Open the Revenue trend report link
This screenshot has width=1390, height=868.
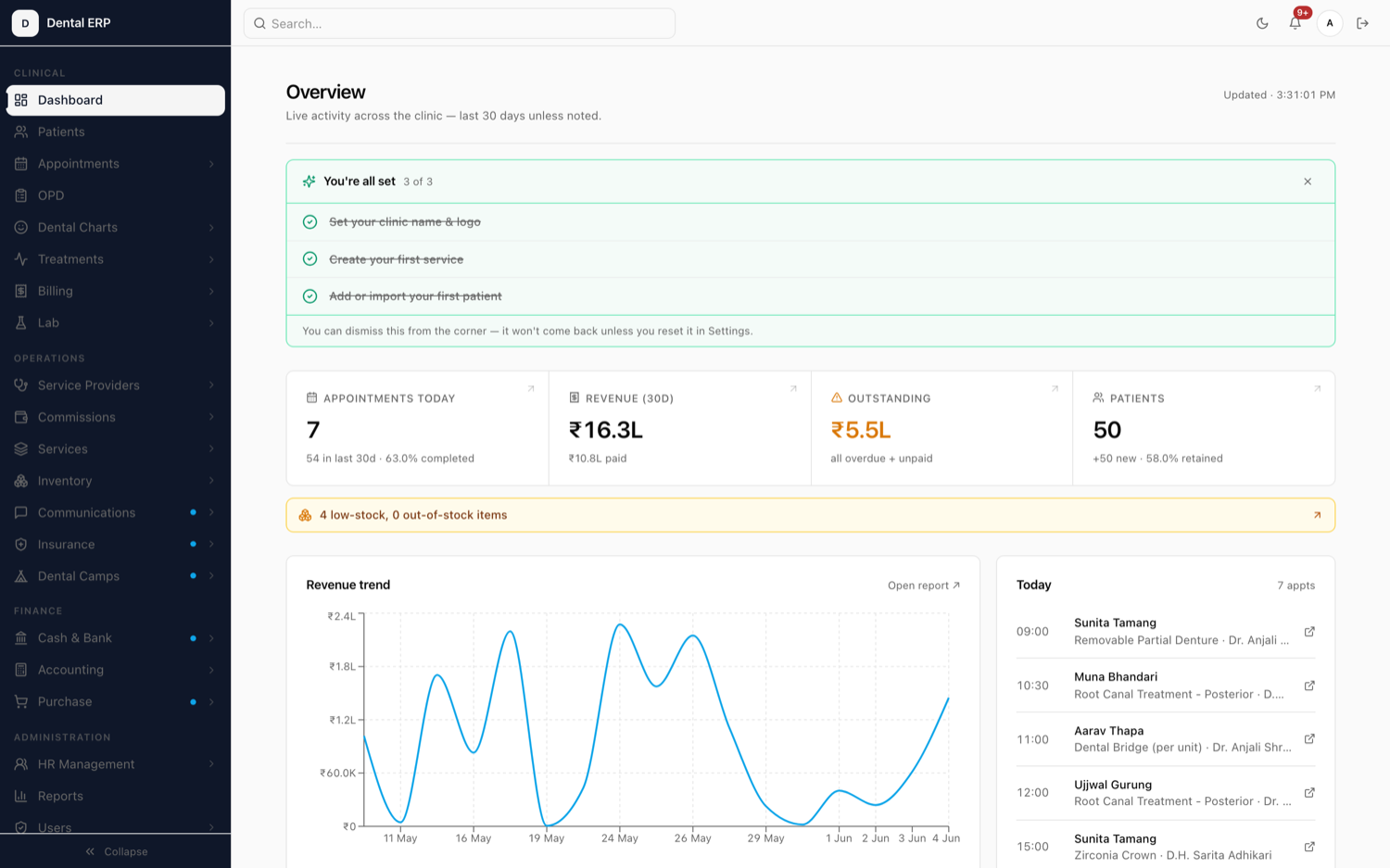pos(924,585)
